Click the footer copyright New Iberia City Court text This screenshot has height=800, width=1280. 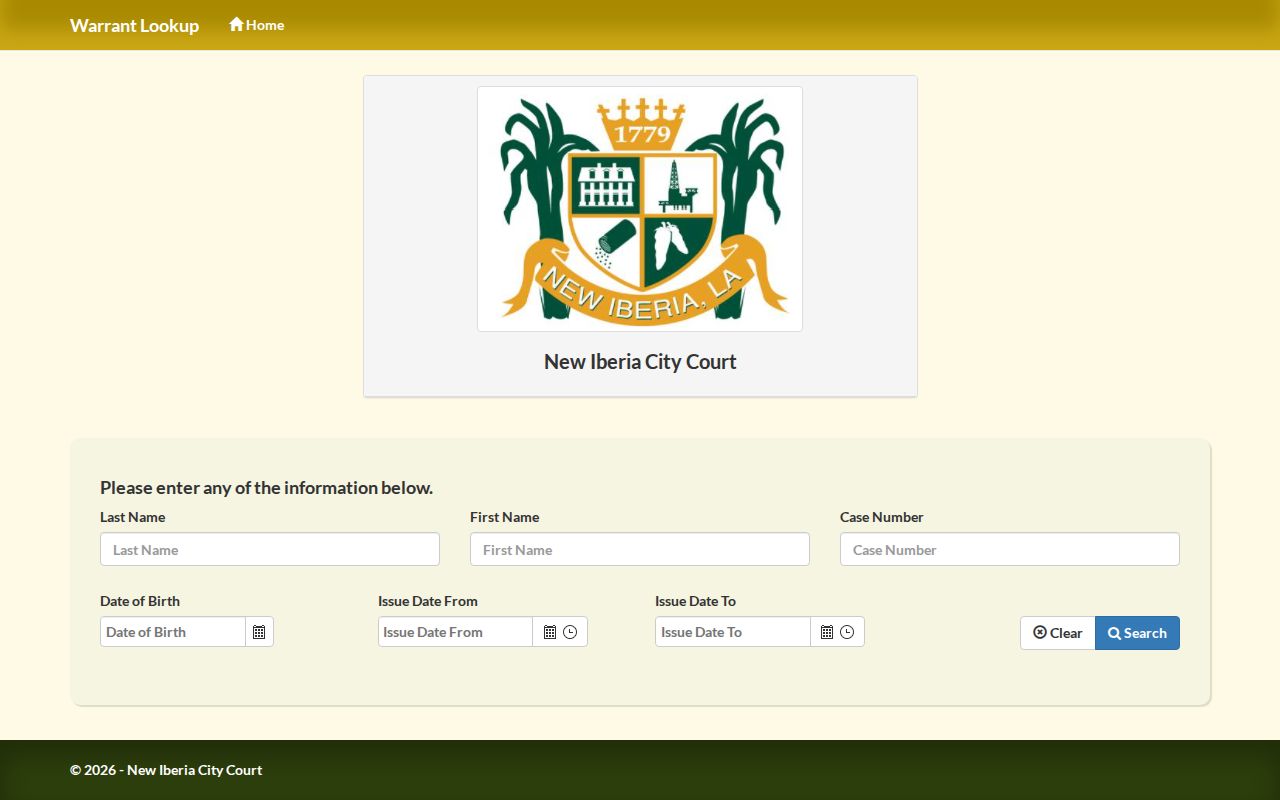tap(166, 770)
